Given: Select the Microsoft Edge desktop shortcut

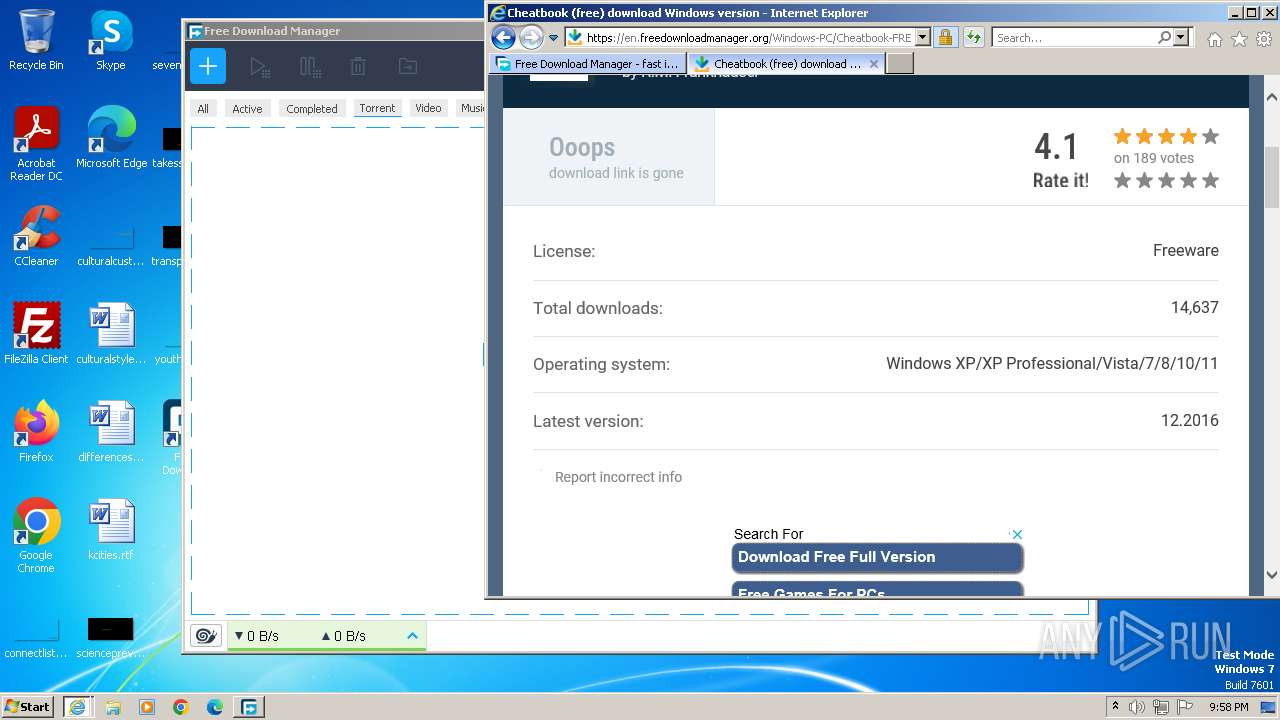Looking at the screenshot, I should click(x=111, y=138).
